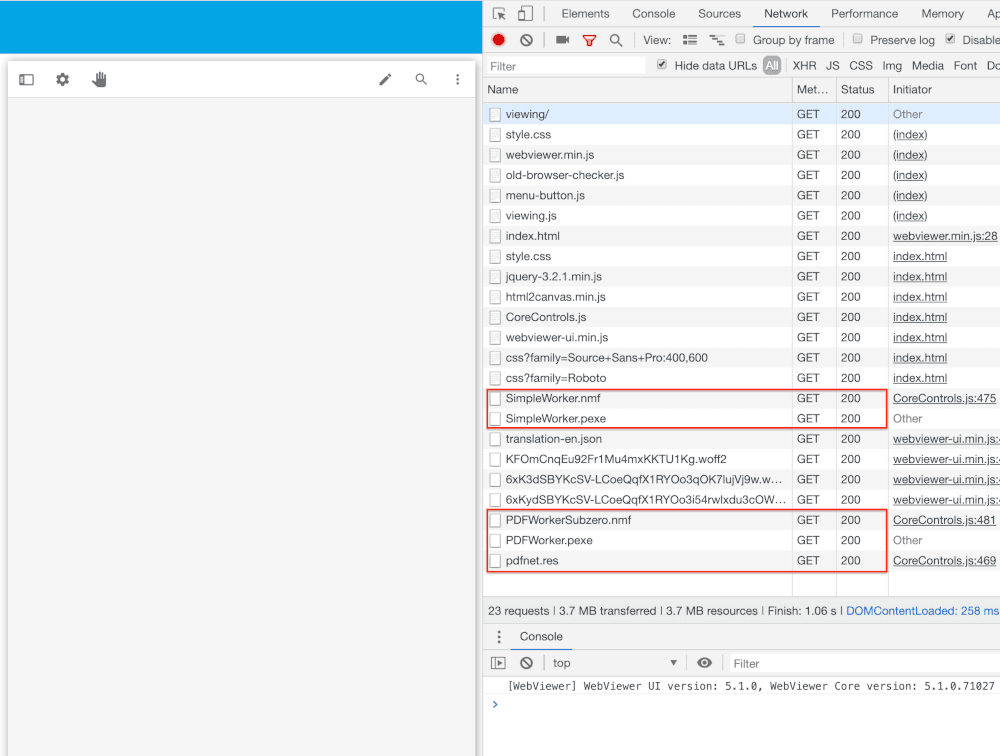1000x756 pixels.
Task: Open the CoreControls.js:475 initiator link
Action: pyautogui.click(x=944, y=398)
